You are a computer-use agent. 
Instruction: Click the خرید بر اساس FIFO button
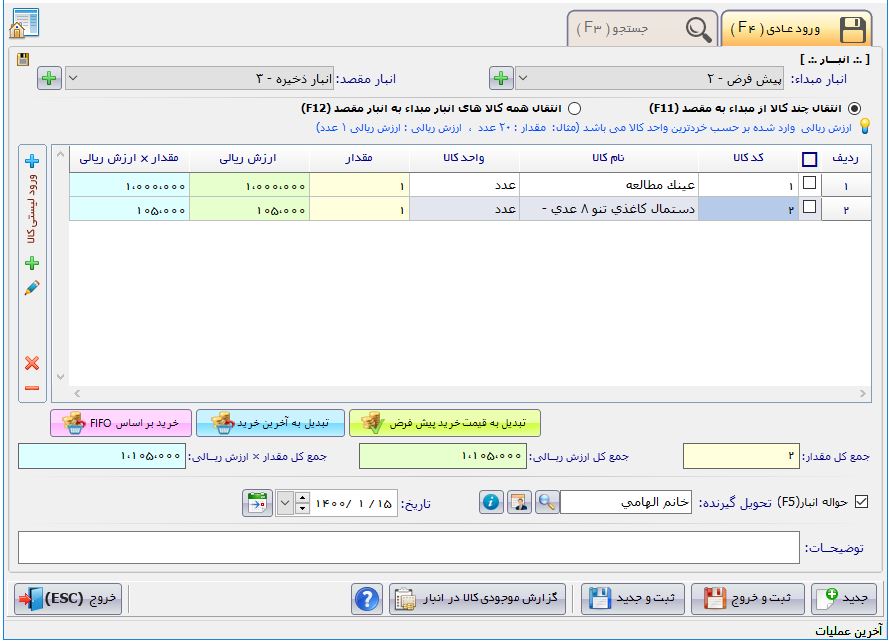pos(120,423)
